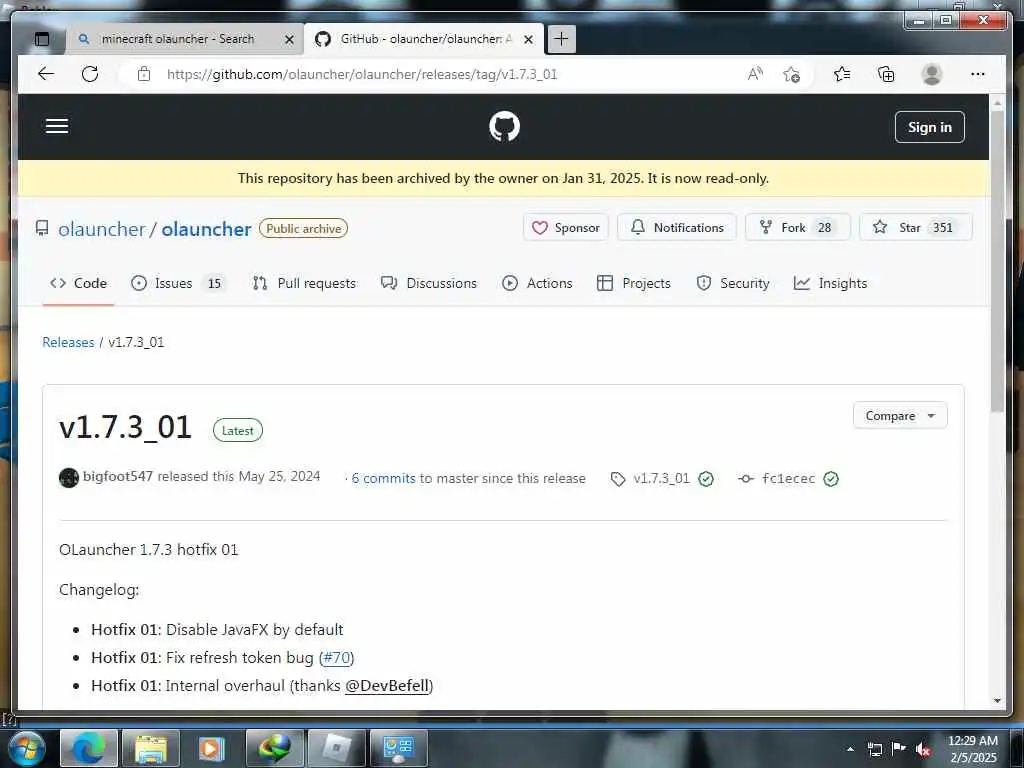Open the browser profile avatar
1024x768 pixels.
932,74
